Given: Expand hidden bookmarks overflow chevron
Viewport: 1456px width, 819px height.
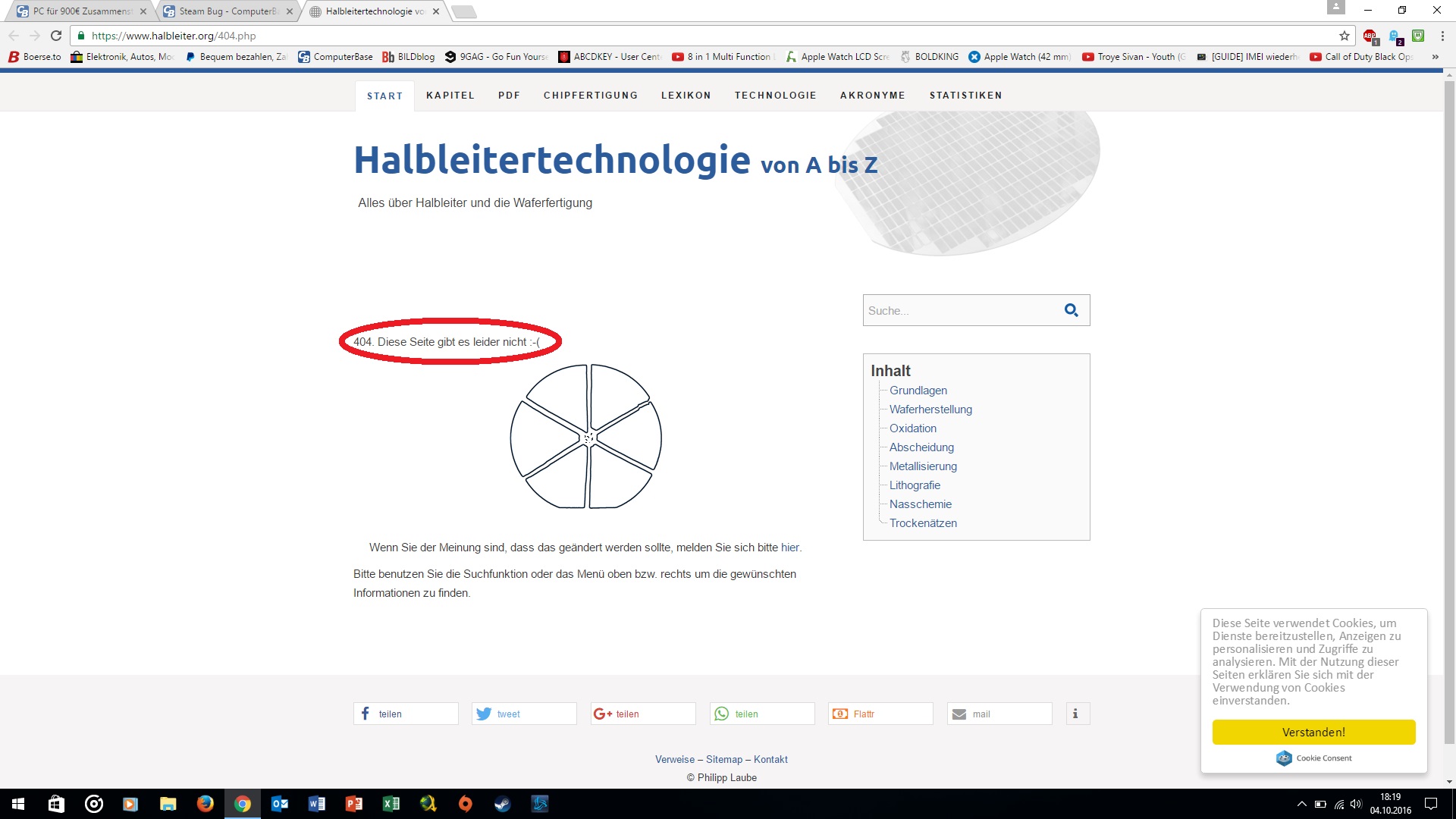Looking at the screenshot, I should click(1435, 57).
